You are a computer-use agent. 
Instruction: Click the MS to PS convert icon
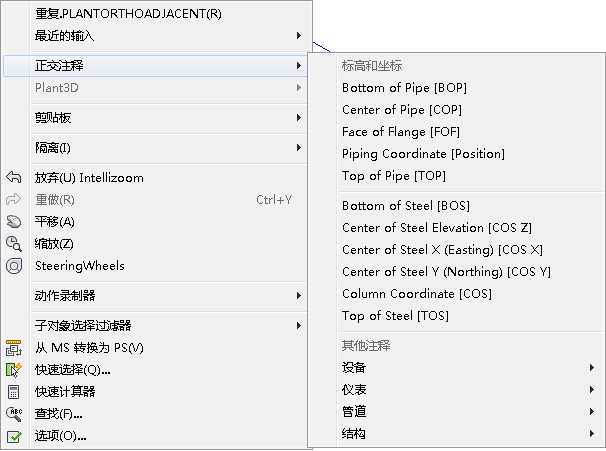click(14, 347)
